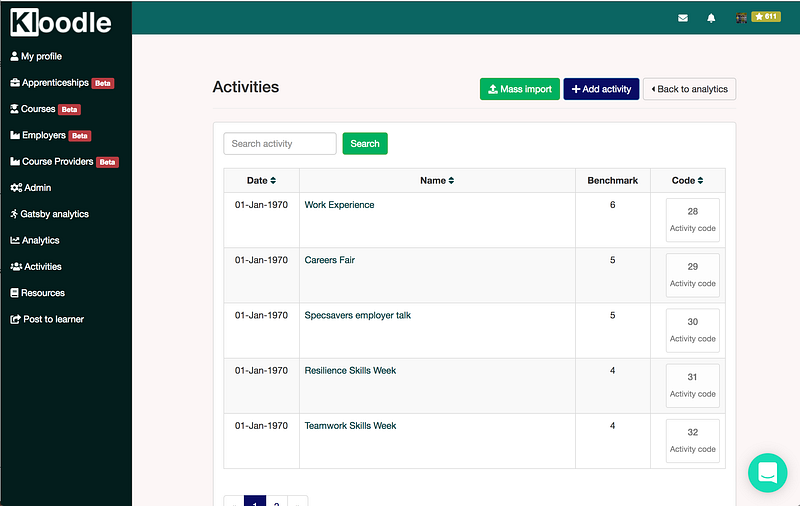The image size is (800, 506).
Task: Open the chat support widget
Action: click(767, 472)
